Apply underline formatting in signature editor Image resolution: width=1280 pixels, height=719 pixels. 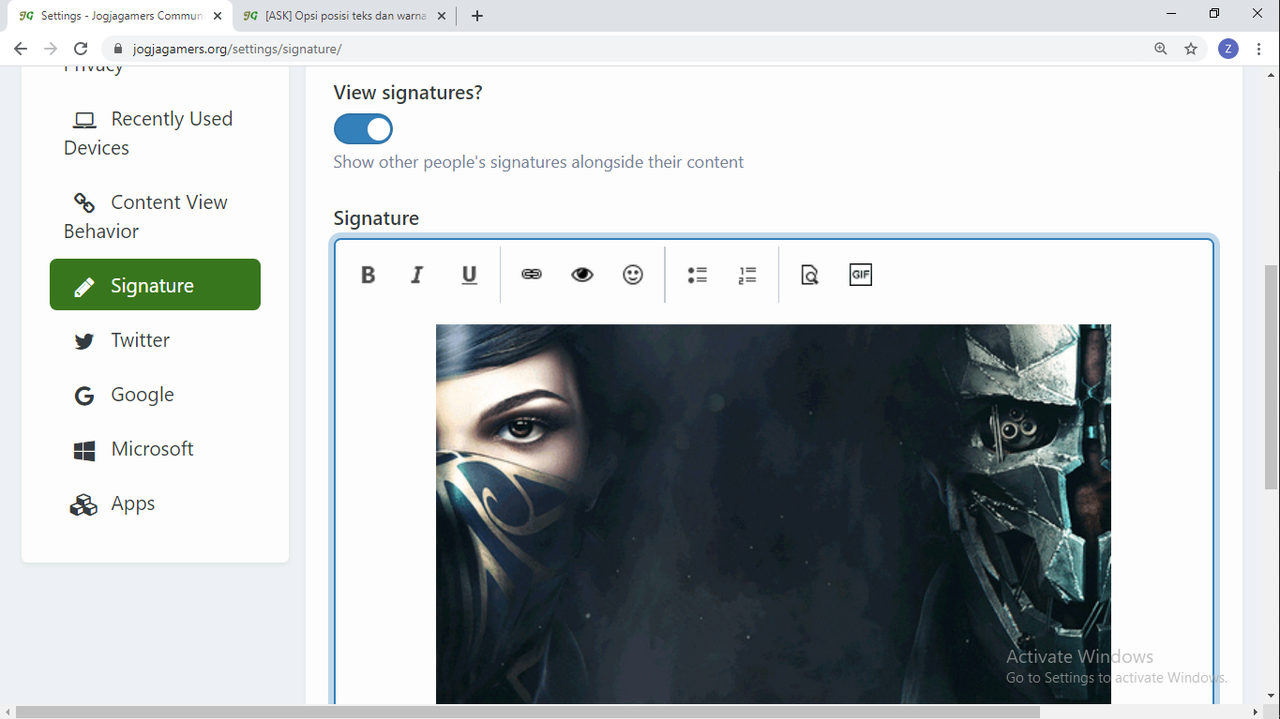coord(469,275)
